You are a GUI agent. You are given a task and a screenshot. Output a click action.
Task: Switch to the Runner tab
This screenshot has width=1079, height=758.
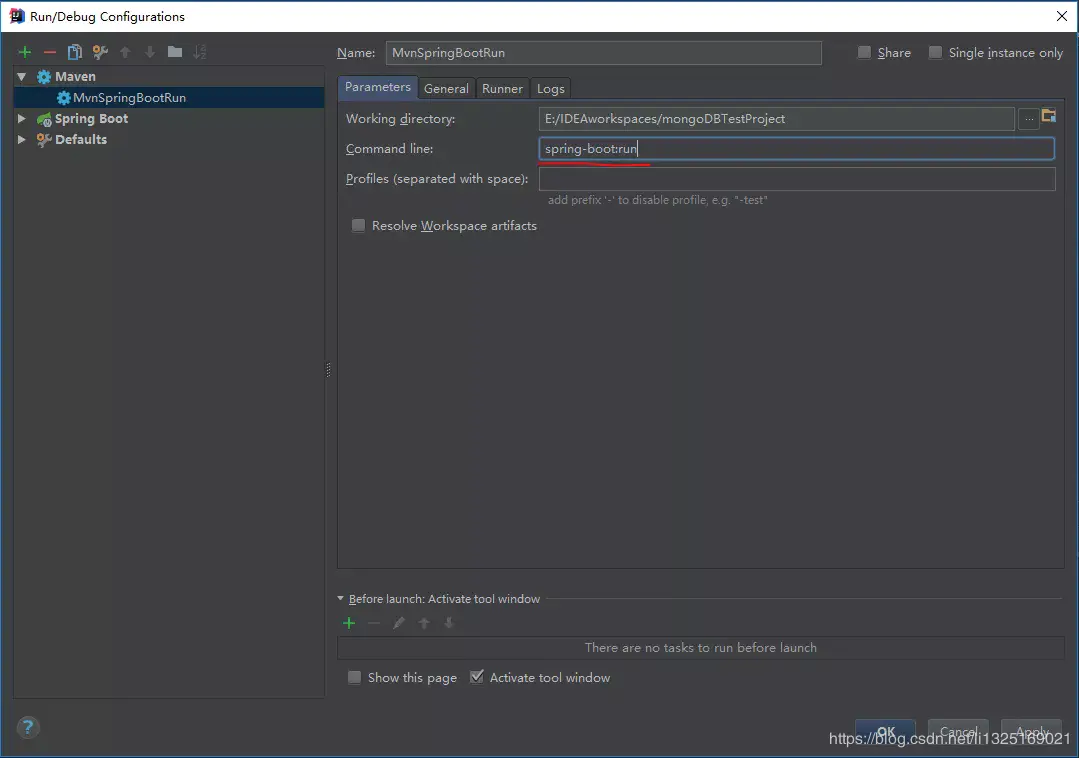(x=502, y=89)
